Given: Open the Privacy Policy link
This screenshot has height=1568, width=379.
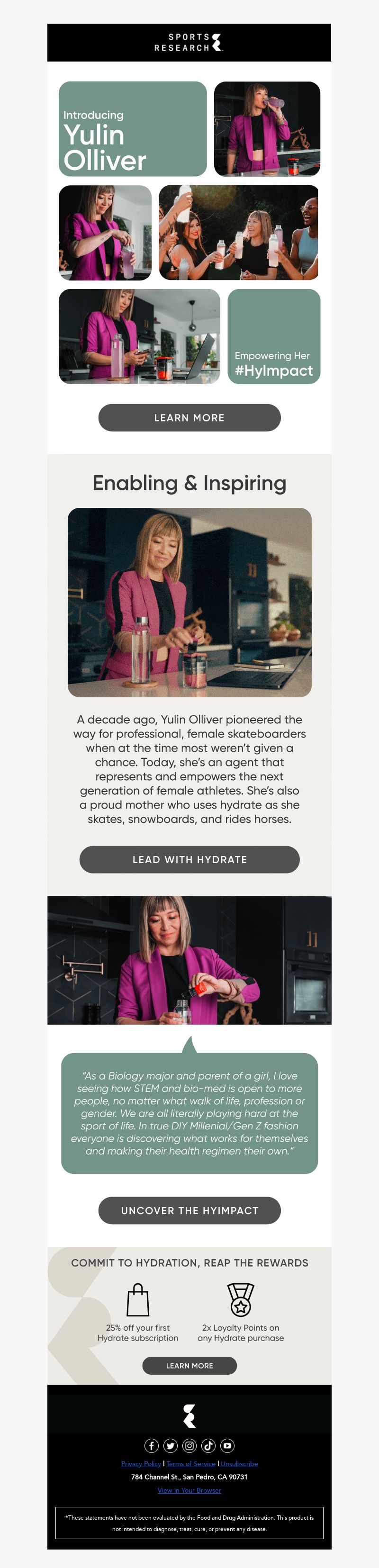Looking at the screenshot, I should [141, 1464].
